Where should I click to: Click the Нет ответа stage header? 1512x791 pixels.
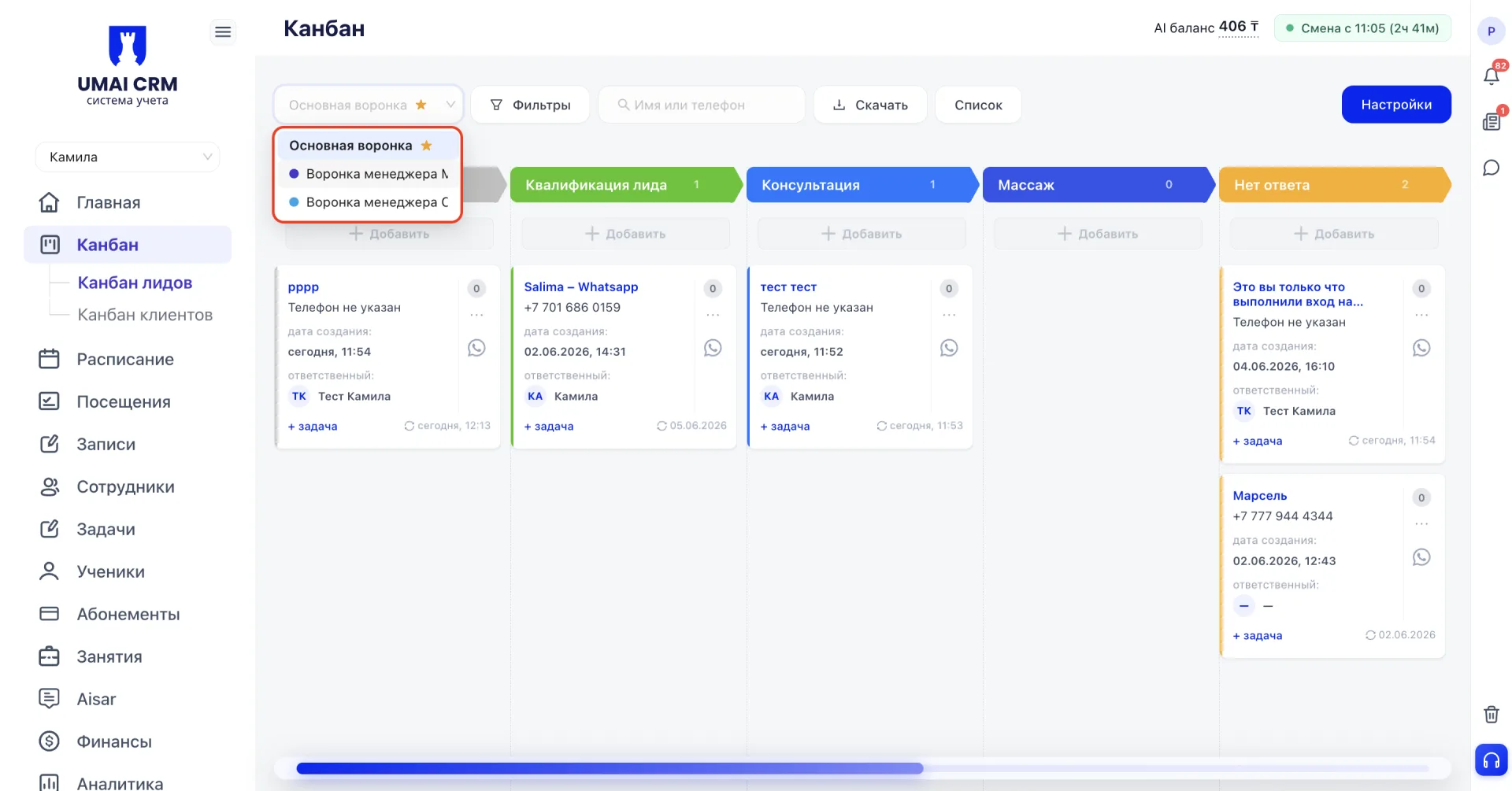(x=1335, y=185)
